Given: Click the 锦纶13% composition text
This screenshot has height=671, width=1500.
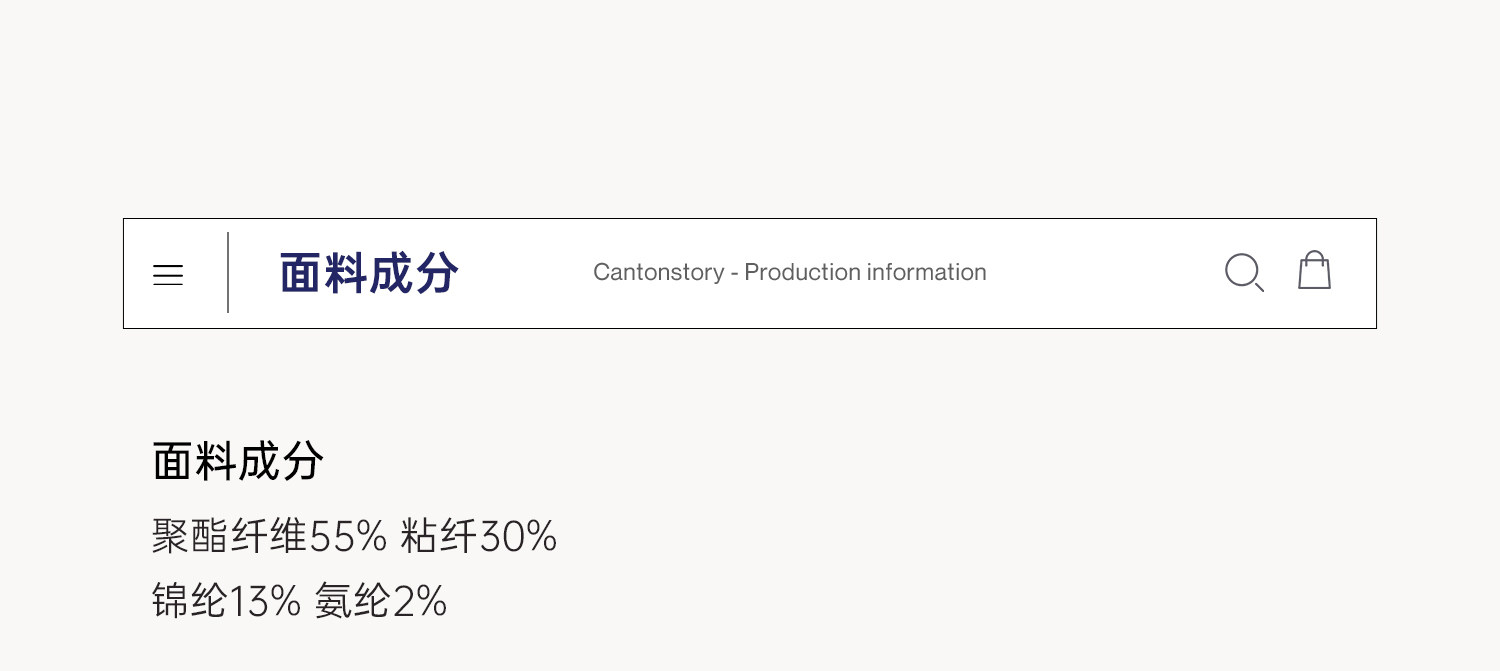Looking at the screenshot, I should pyautogui.click(x=226, y=601).
